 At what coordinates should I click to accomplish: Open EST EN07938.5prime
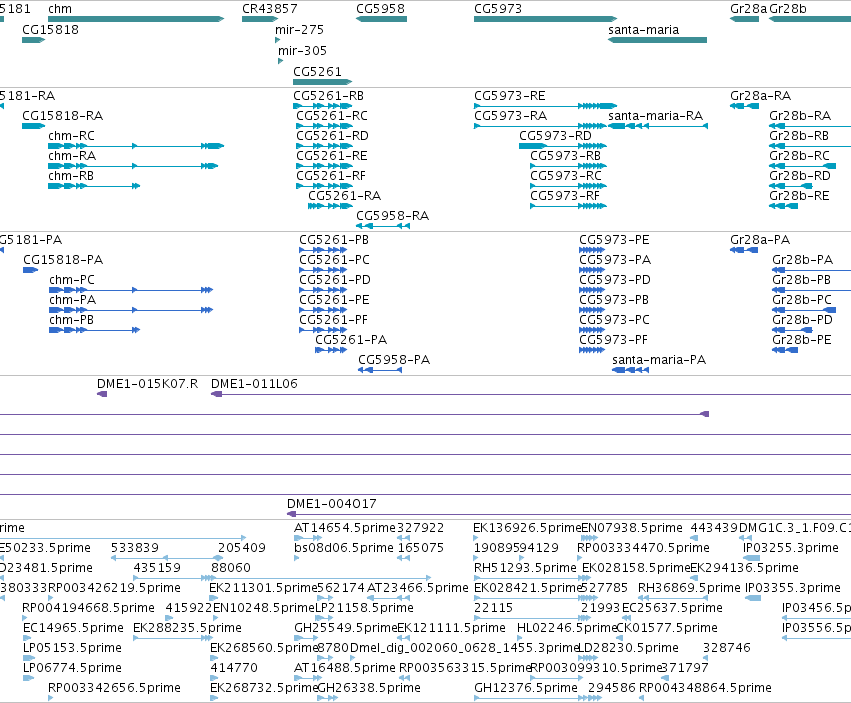point(589,538)
